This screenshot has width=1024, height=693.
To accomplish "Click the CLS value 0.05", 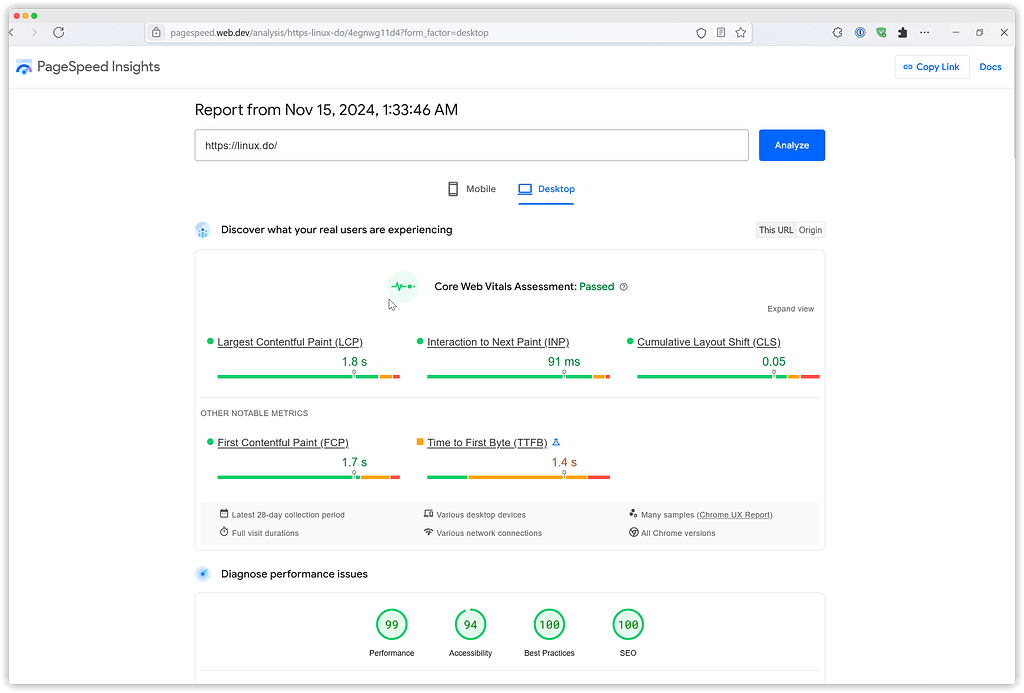I will 774,362.
